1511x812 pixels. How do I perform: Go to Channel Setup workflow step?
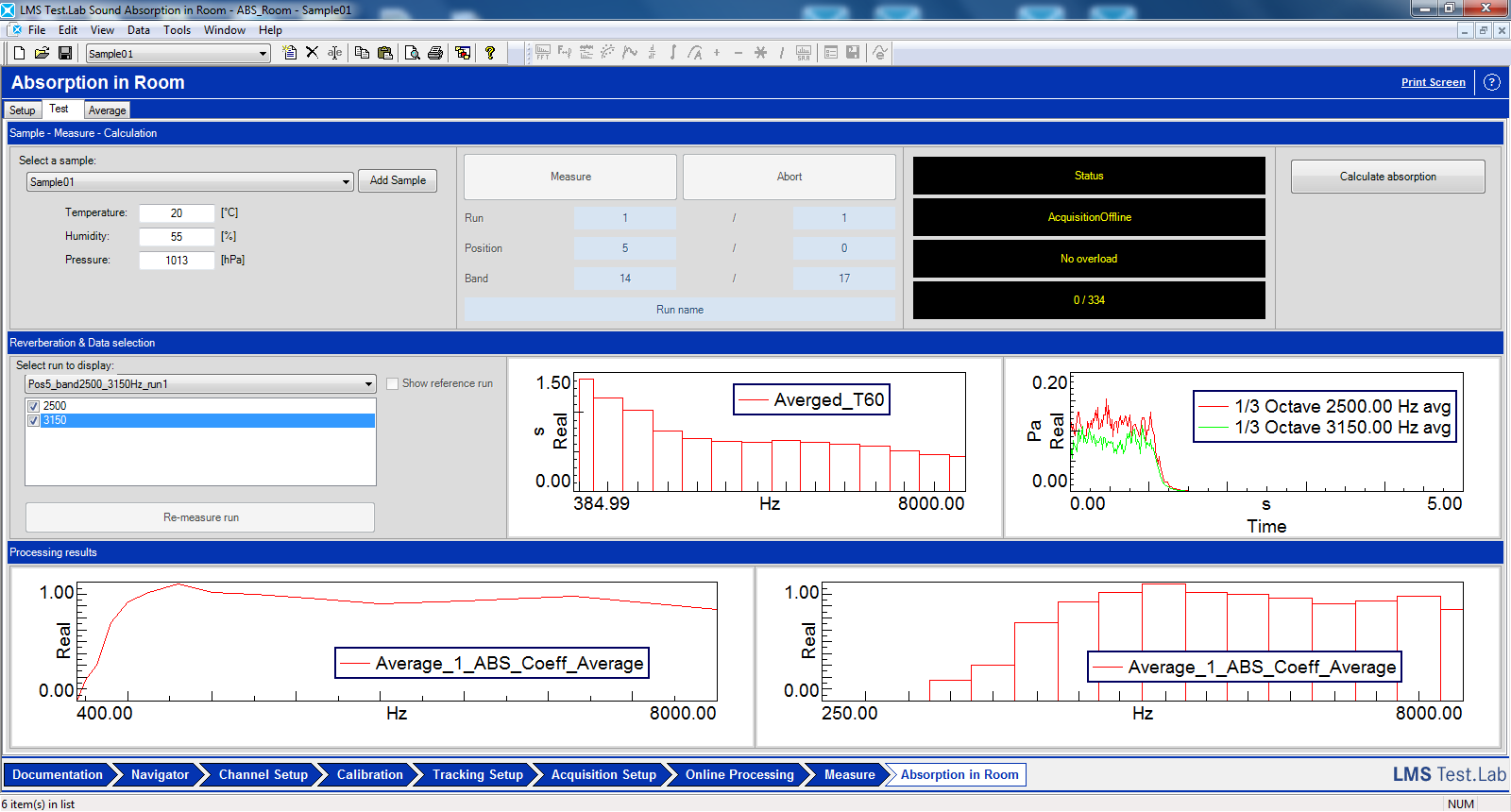pos(263,775)
